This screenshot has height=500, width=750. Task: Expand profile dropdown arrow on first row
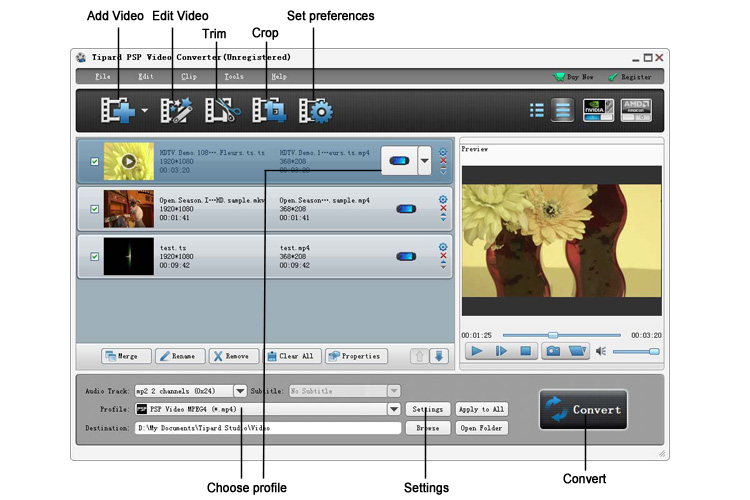[425, 161]
